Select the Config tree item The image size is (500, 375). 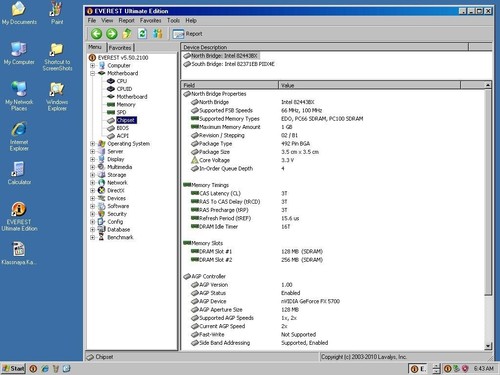[115, 222]
